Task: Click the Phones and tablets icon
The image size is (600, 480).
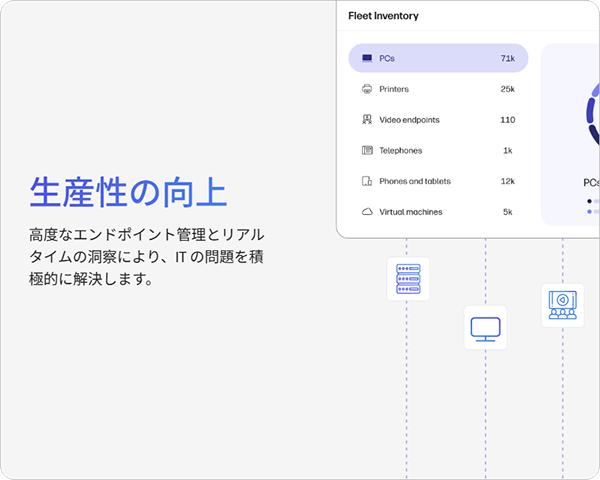Action: coord(367,181)
